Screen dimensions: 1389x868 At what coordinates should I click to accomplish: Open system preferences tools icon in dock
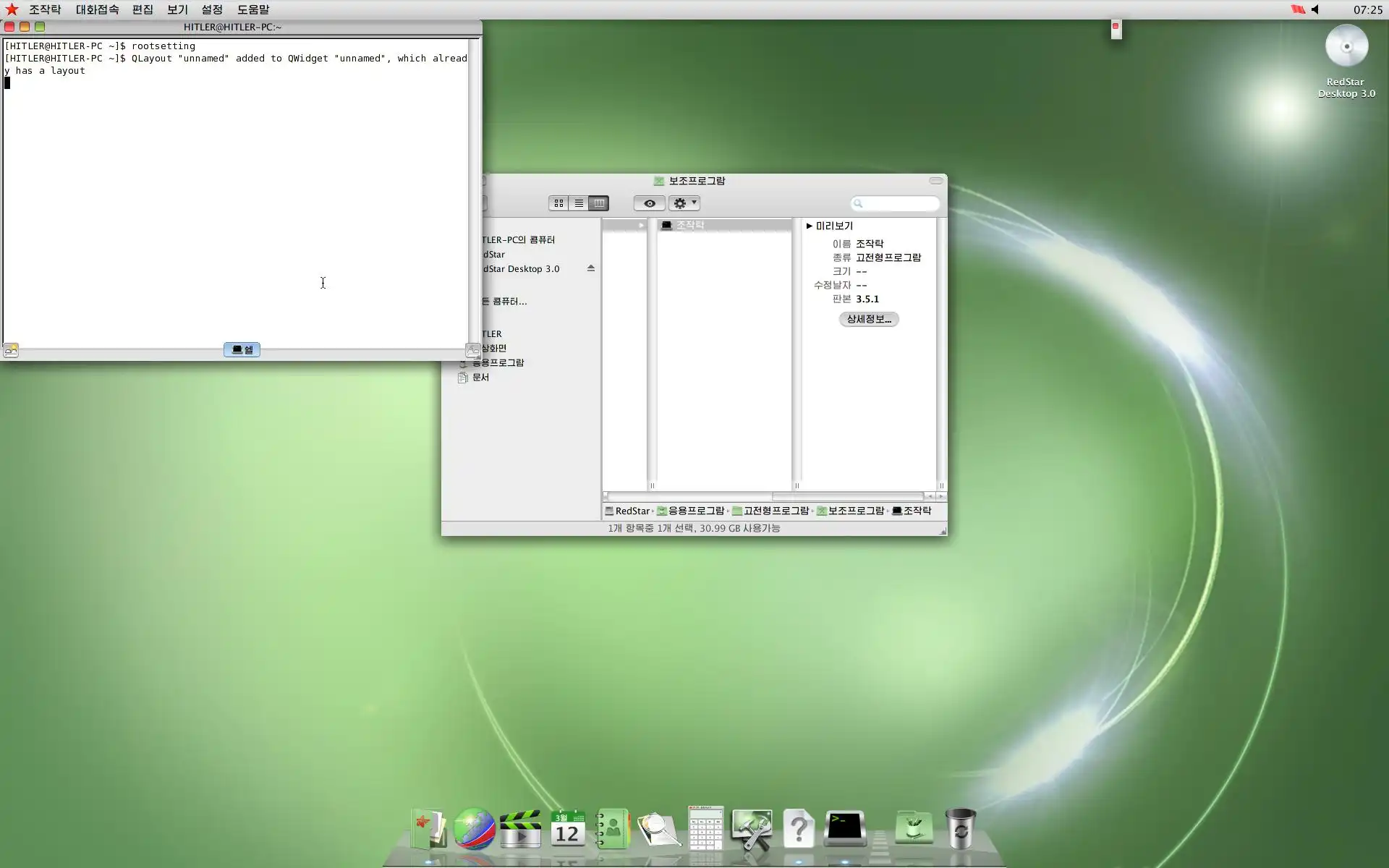tap(752, 828)
